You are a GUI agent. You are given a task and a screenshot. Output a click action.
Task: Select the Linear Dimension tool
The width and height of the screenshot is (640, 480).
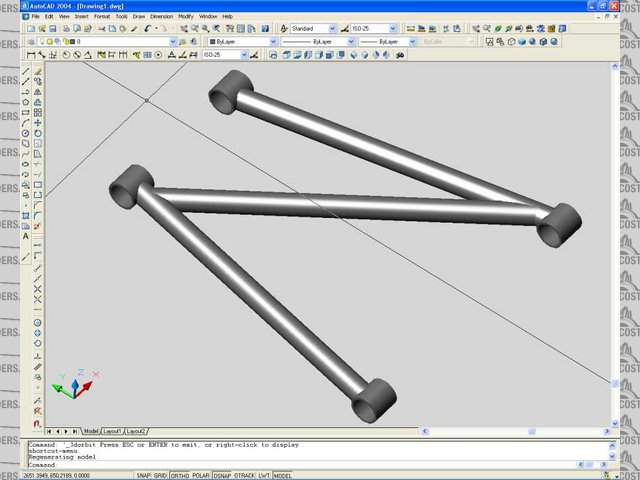(x=31, y=55)
